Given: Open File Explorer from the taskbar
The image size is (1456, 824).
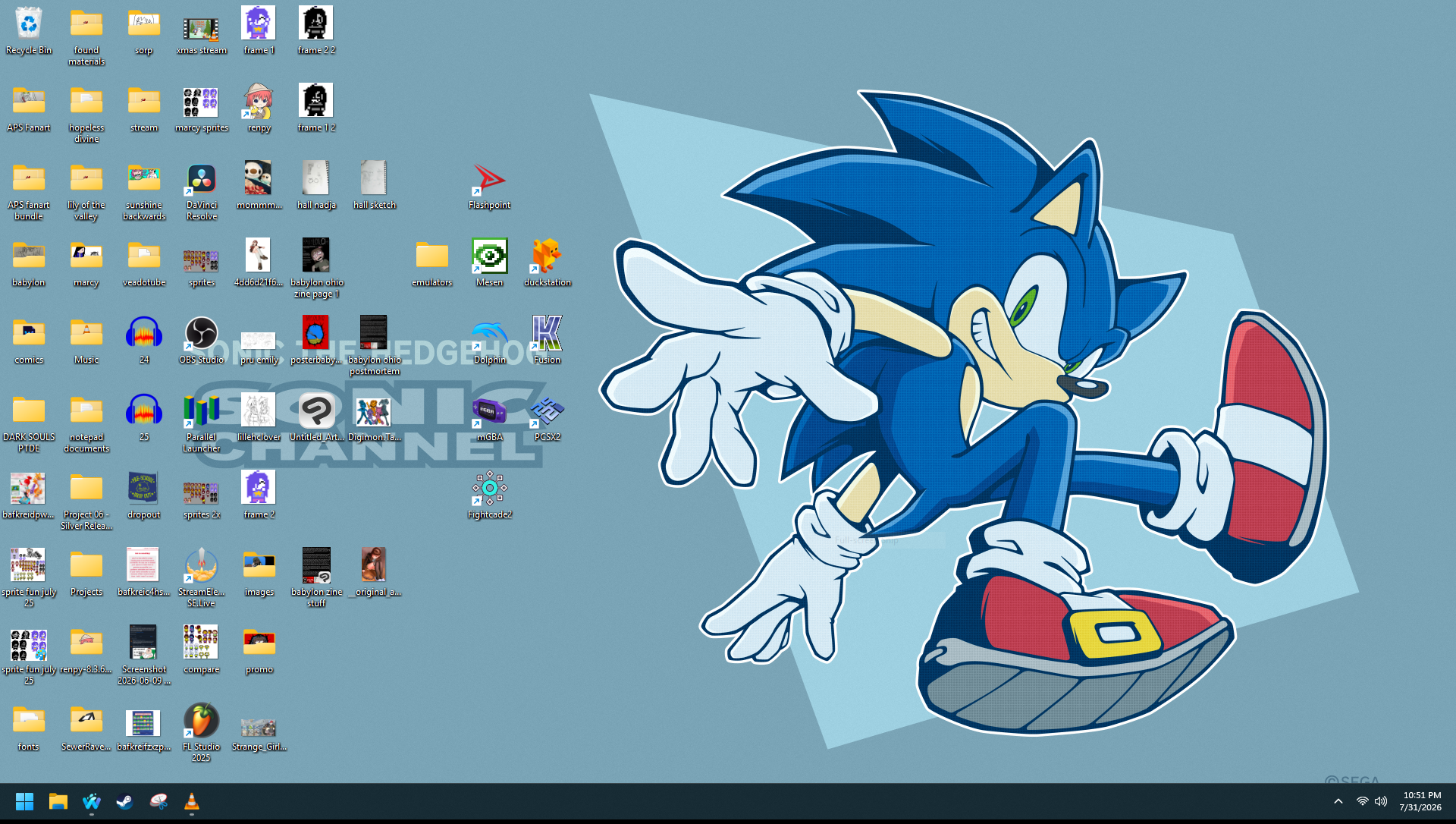Looking at the screenshot, I should [x=58, y=802].
